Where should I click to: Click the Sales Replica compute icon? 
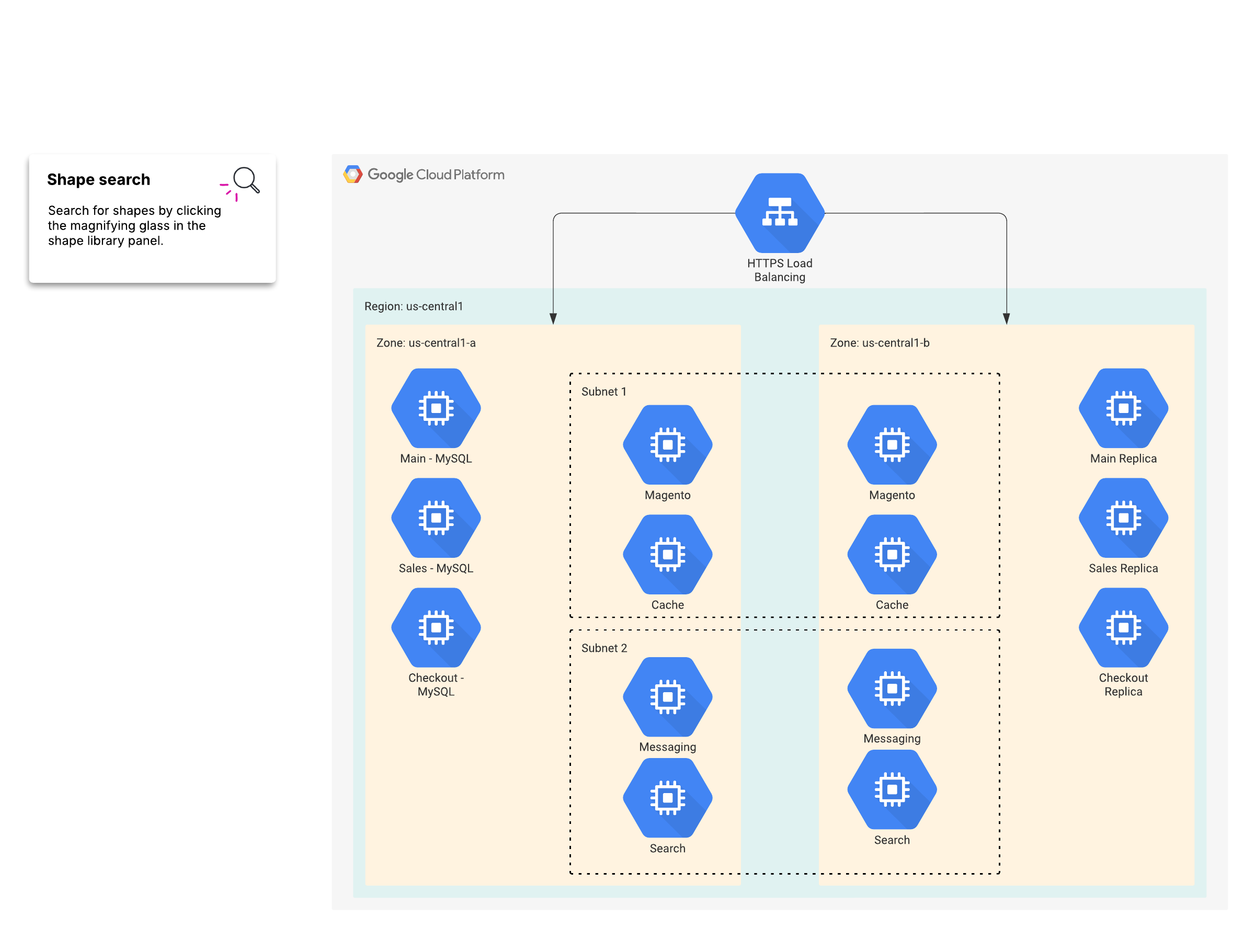1123,518
